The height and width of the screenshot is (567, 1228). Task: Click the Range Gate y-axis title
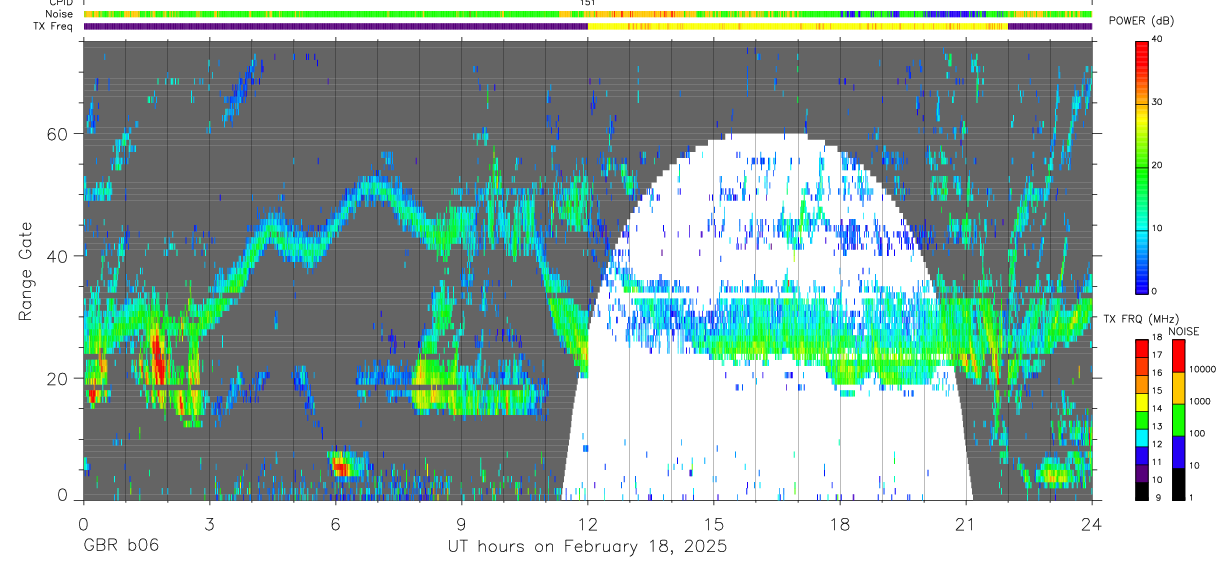[26, 271]
